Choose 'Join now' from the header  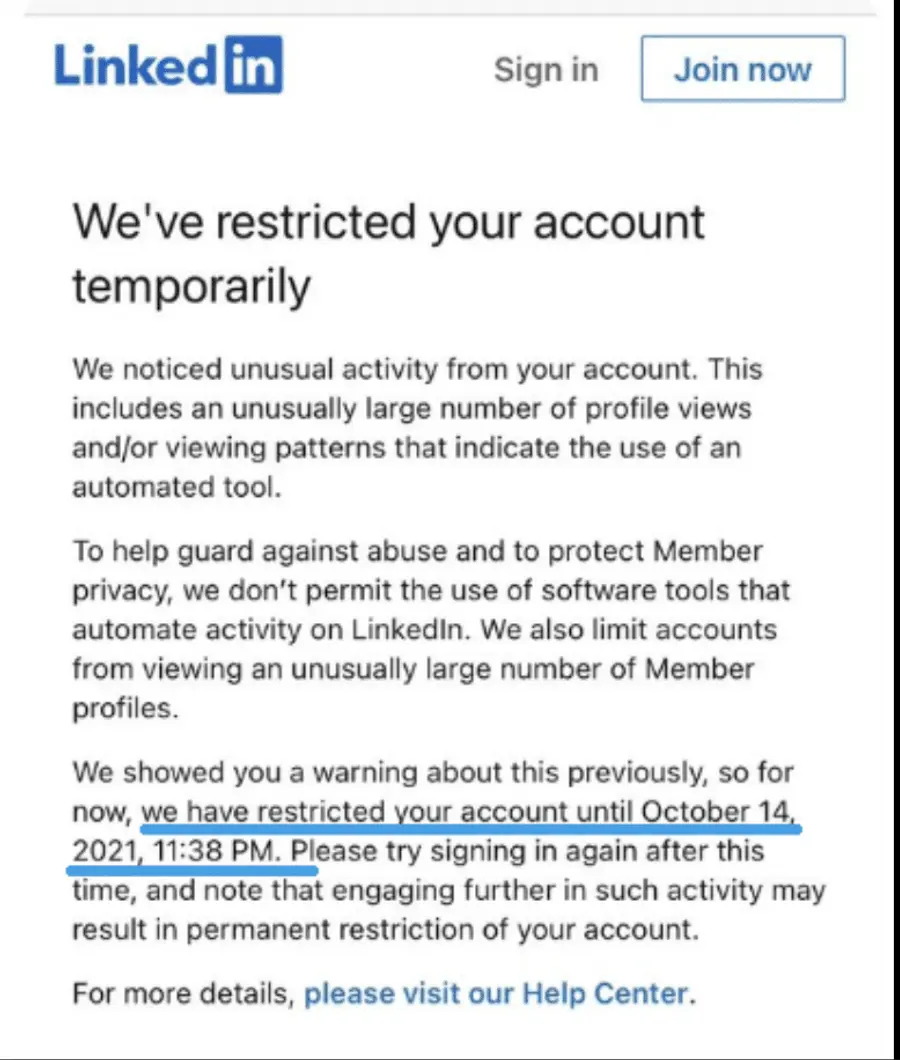742,68
